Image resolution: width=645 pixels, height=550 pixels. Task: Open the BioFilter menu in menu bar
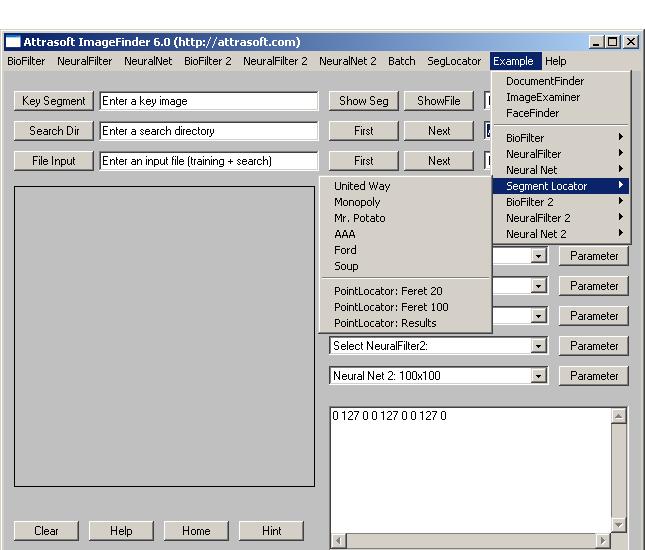pyautogui.click(x=26, y=61)
